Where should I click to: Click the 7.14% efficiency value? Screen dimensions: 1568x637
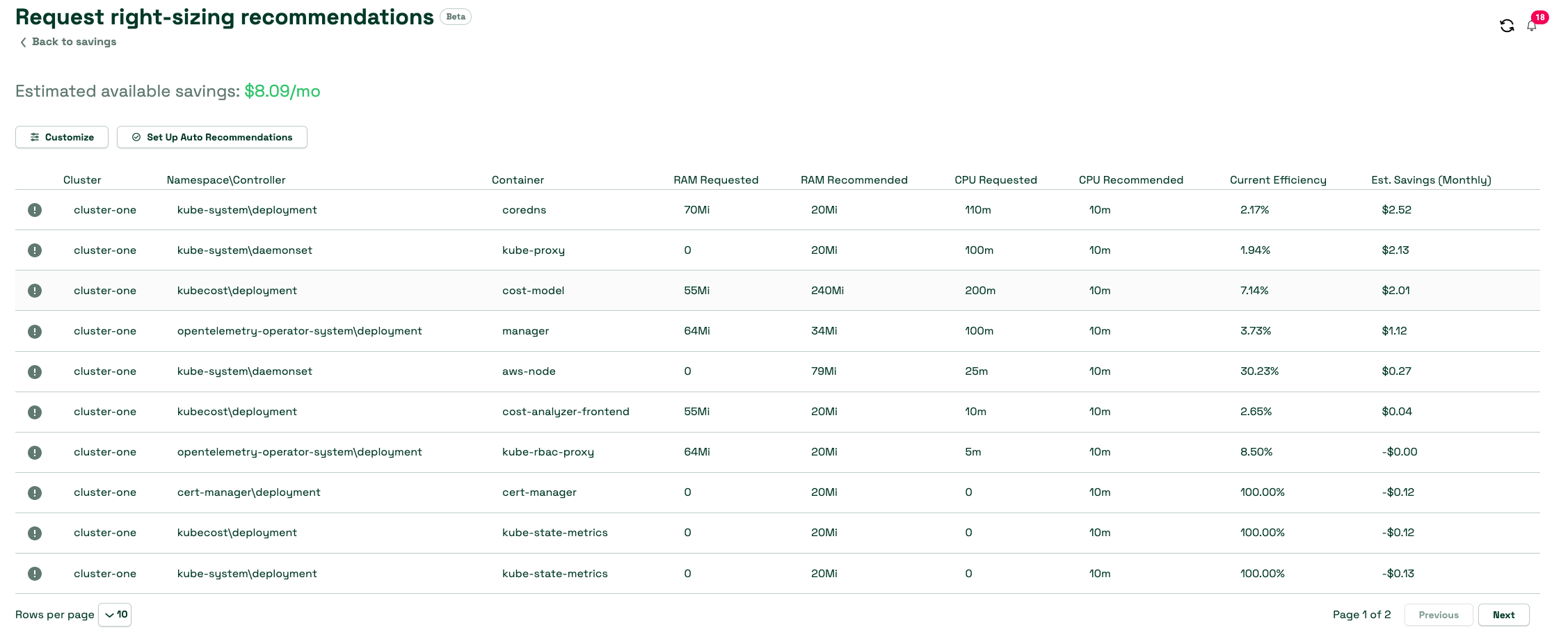(1254, 291)
